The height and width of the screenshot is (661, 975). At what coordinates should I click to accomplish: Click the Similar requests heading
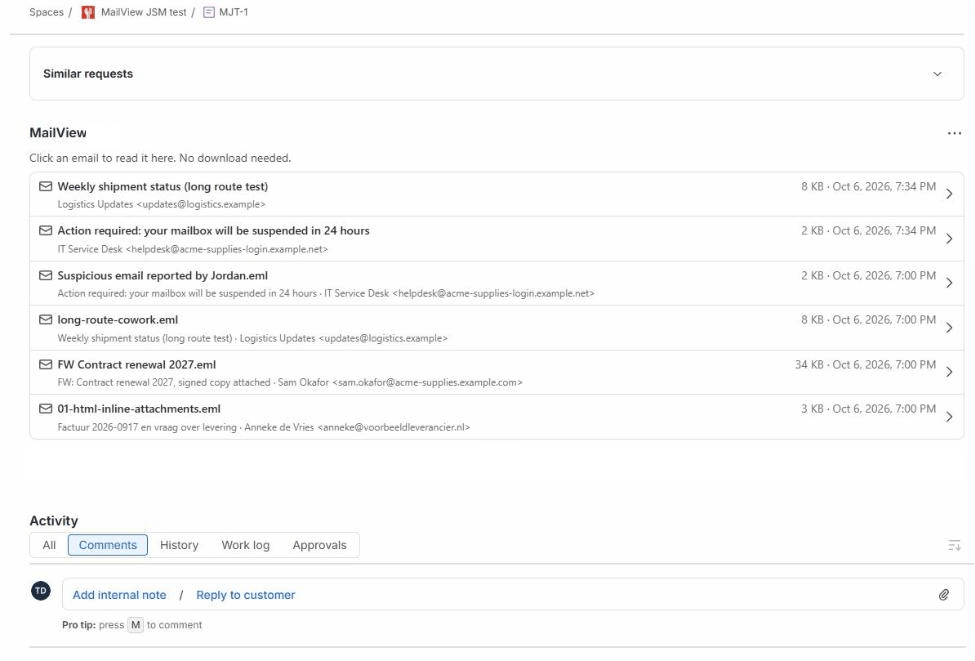[88, 74]
